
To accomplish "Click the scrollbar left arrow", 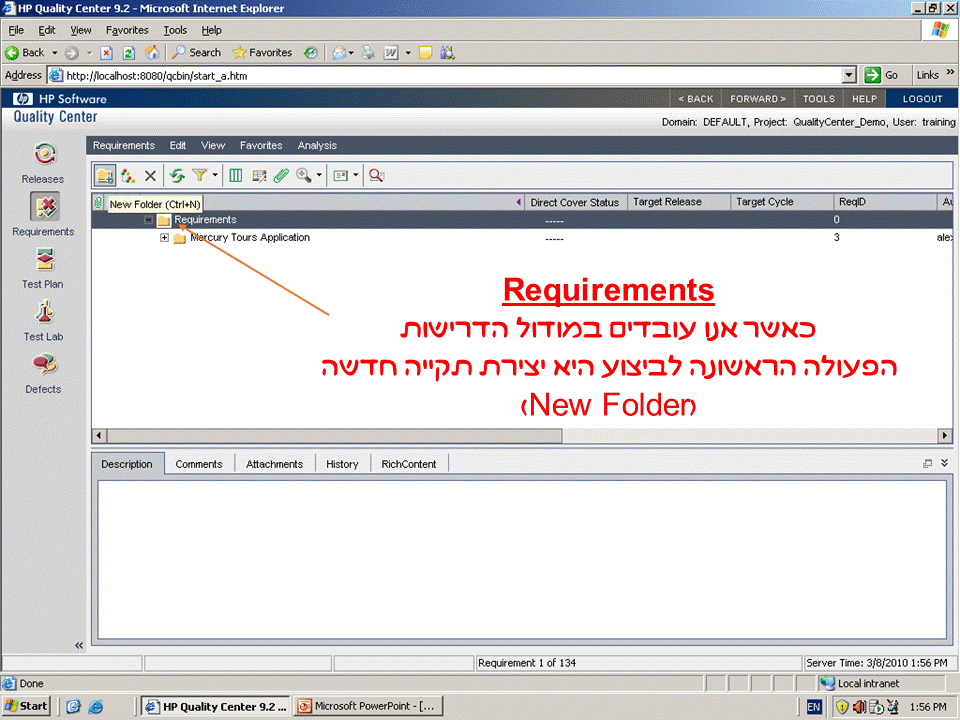I will [99, 436].
